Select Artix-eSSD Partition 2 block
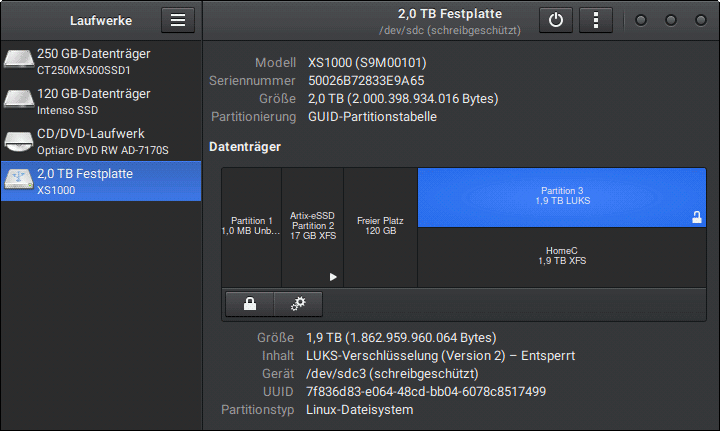This screenshot has width=720, height=431. pyautogui.click(x=313, y=227)
